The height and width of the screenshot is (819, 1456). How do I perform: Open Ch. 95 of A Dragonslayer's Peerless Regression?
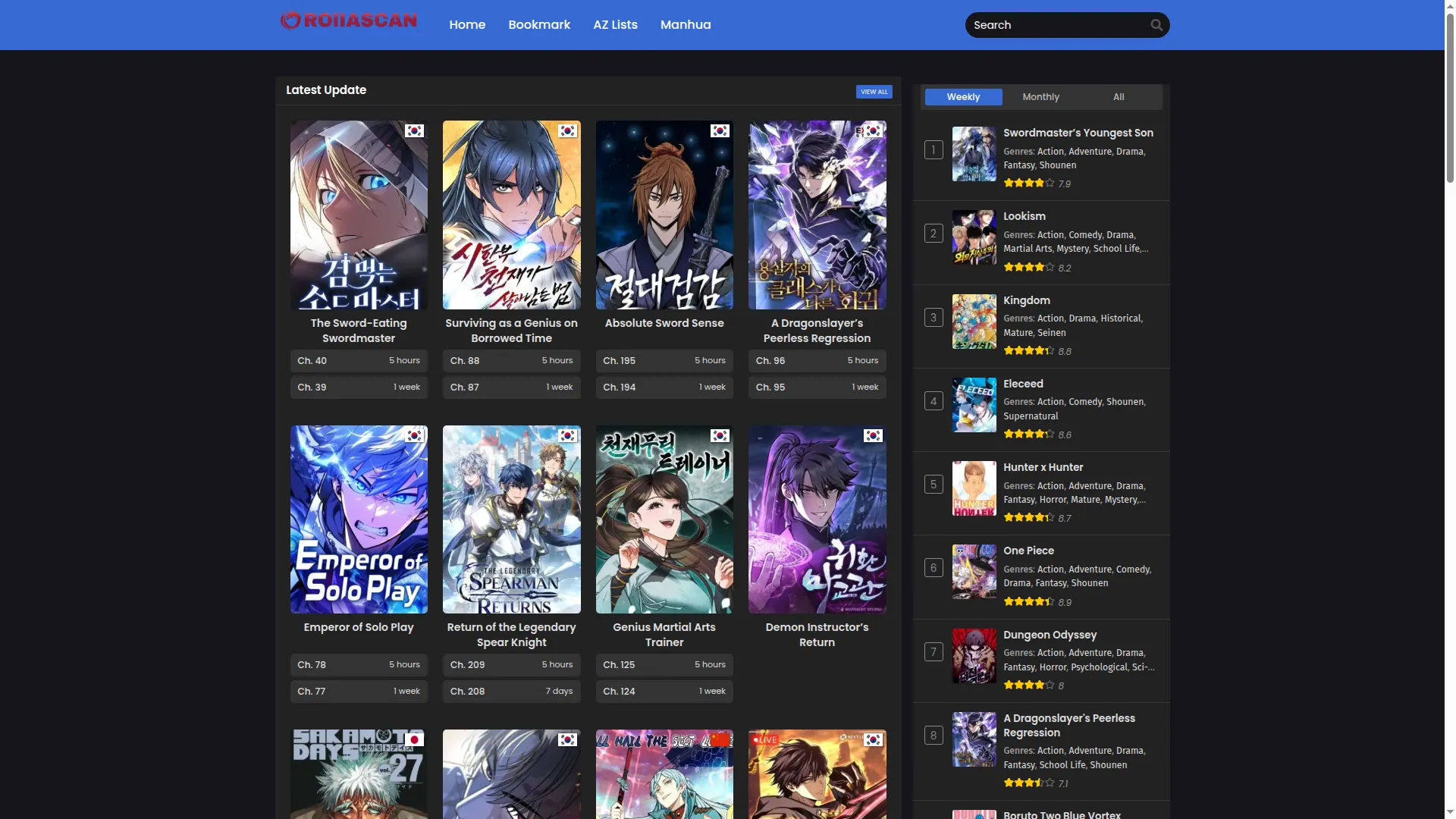coord(817,388)
